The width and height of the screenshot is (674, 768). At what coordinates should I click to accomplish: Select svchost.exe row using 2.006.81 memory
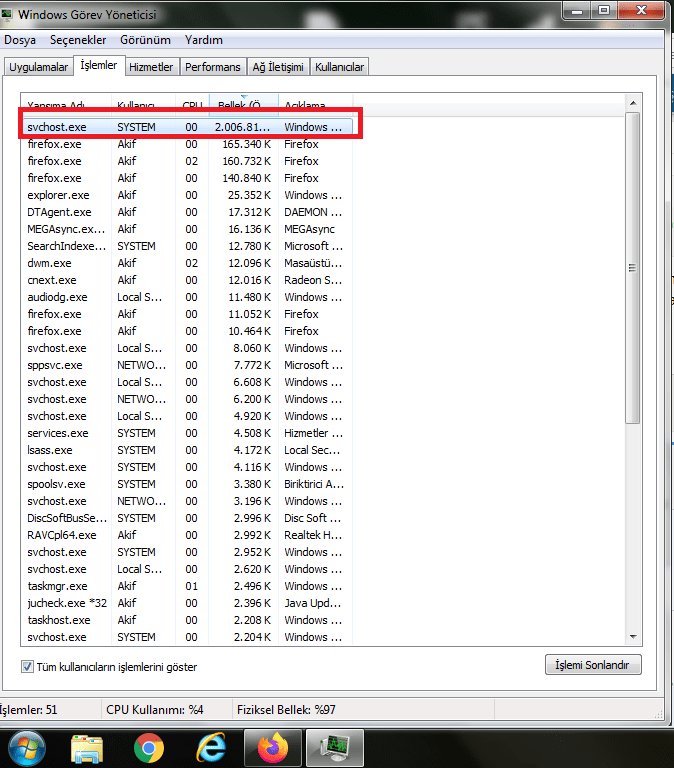pyautogui.click(x=187, y=127)
